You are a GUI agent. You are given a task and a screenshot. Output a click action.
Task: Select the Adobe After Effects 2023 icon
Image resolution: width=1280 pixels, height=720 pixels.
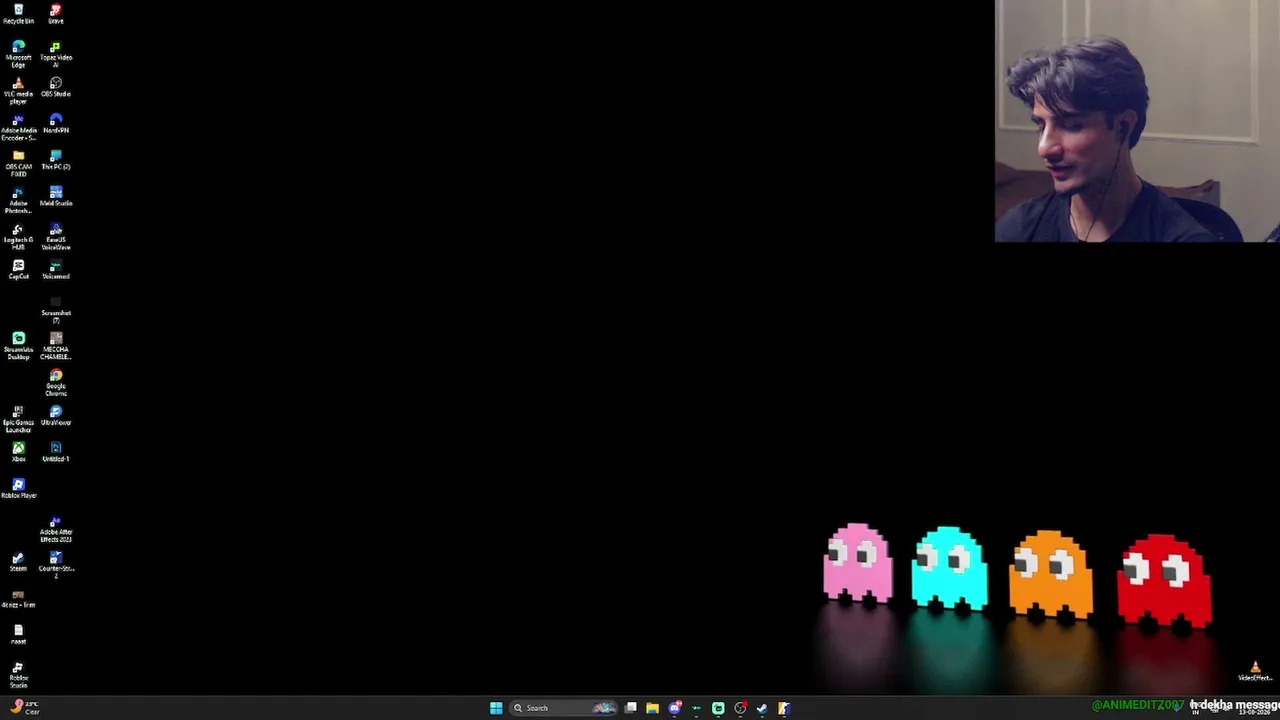click(x=56, y=529)
